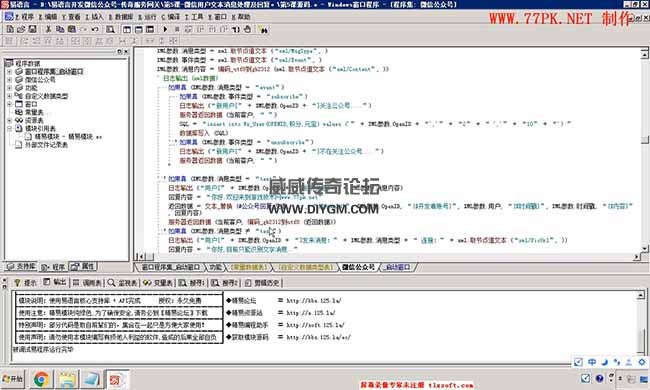Open Chrome from the taskbar
This screenshot has width=650, height=390.
(x=41, y=379)
